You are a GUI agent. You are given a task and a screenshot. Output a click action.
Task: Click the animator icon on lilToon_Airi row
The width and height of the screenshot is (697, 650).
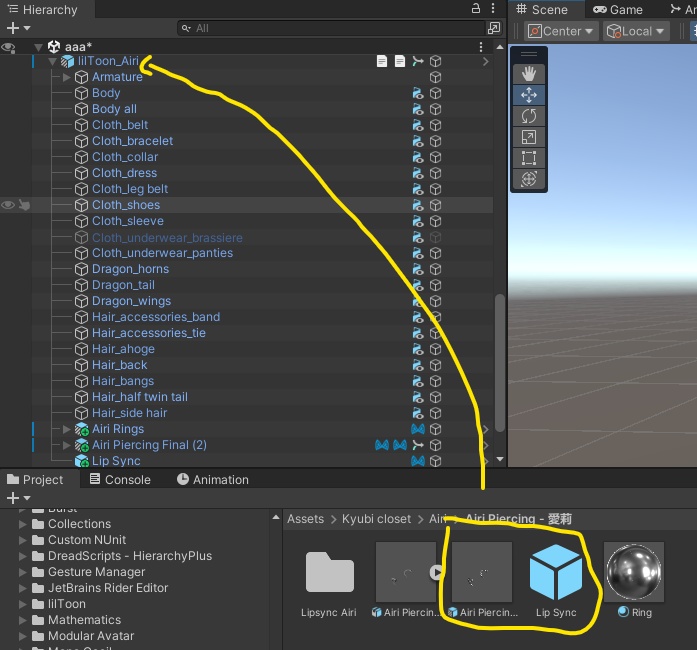(x=417, y=61)
